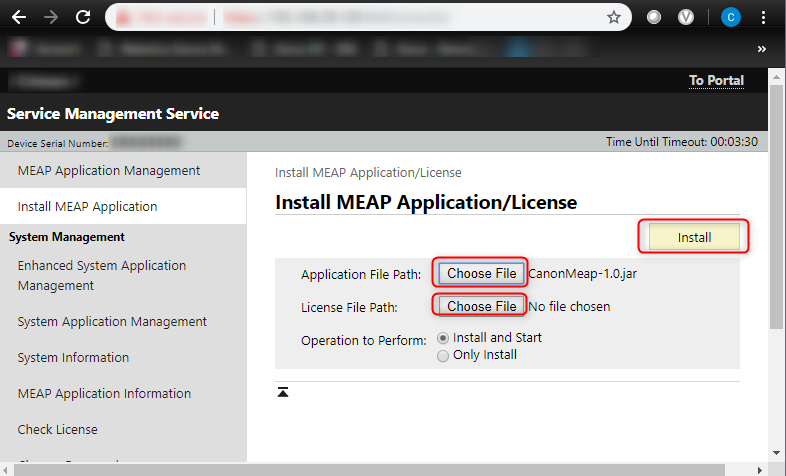Choose File for License File Path
The image size is (786, 476).
[x=481, y=306]
